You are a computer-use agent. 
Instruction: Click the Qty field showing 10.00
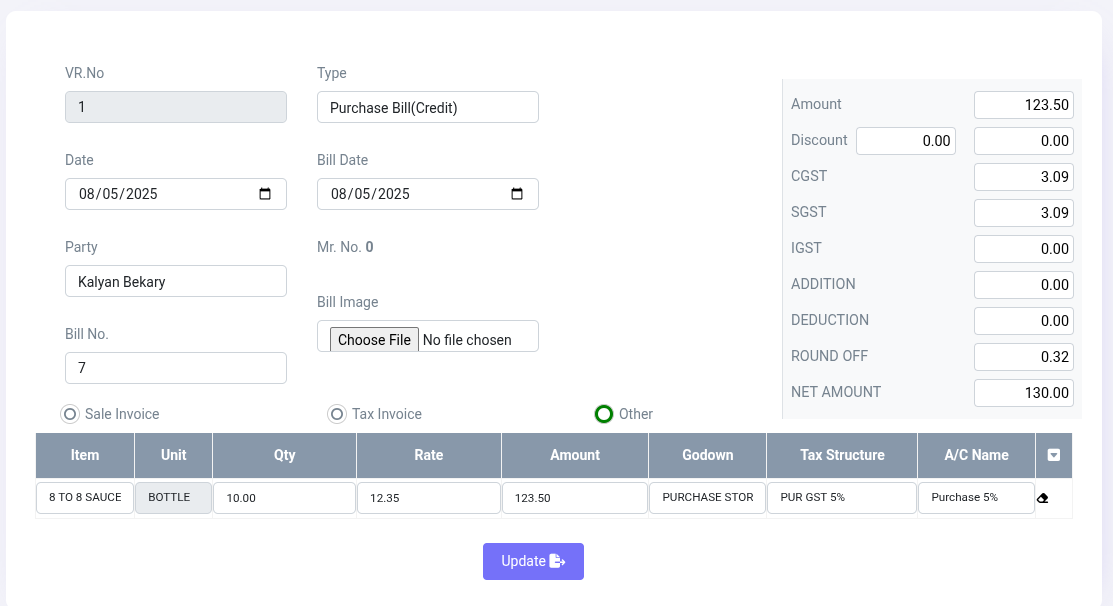(x=284, y=497)
